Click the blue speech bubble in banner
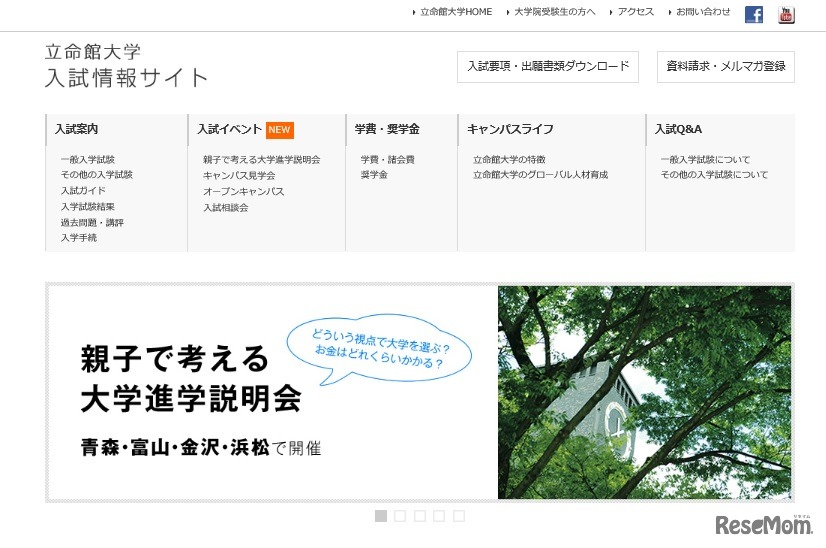The height and width of the screenshot is (548, 826). pos(379,348)
